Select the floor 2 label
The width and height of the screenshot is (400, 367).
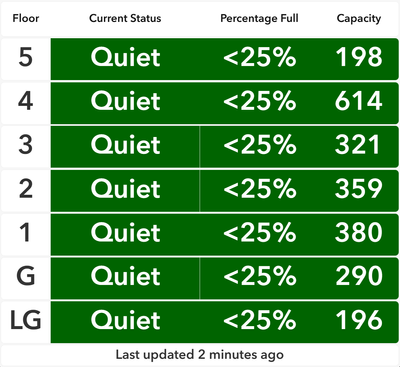click(25, 188)
